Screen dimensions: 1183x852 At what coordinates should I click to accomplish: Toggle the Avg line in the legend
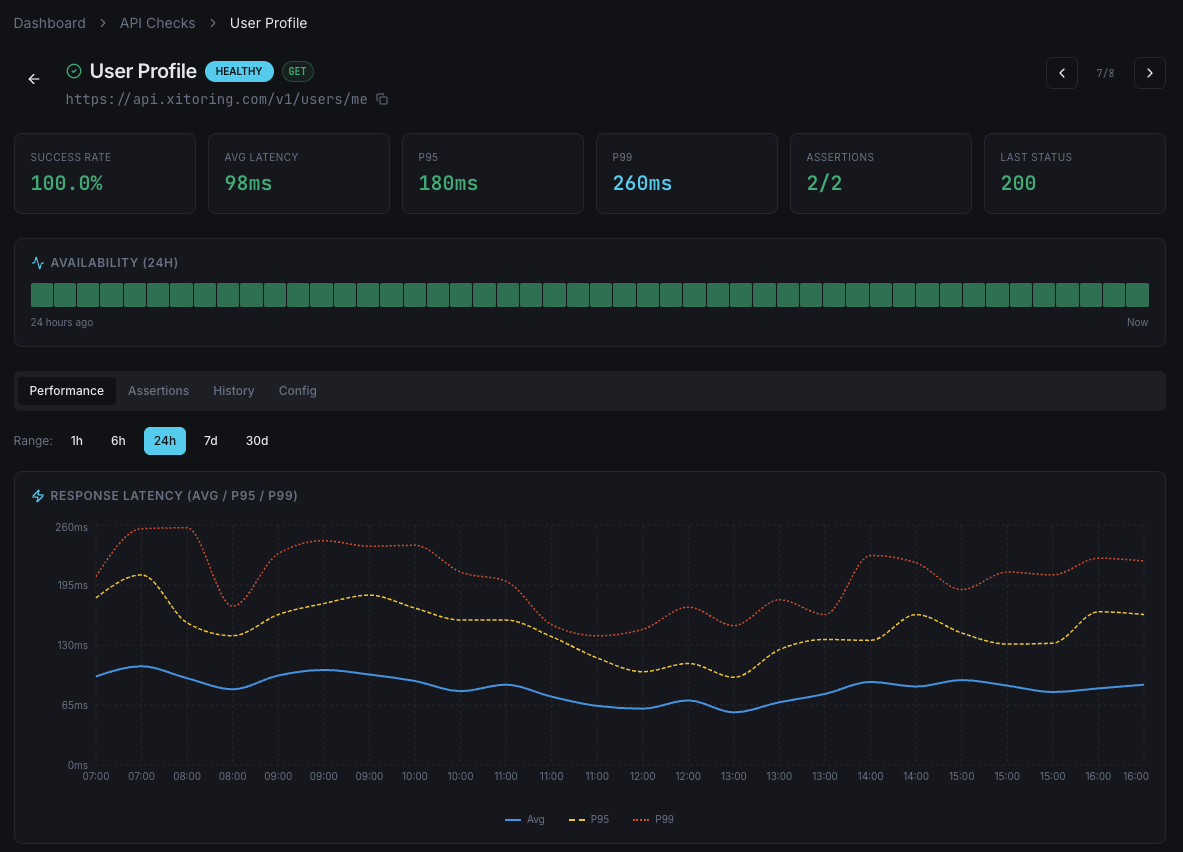(x=524, y=819)
